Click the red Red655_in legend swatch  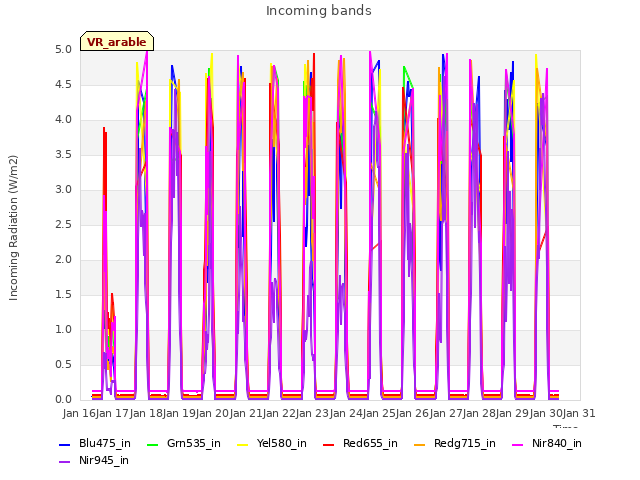329,445
